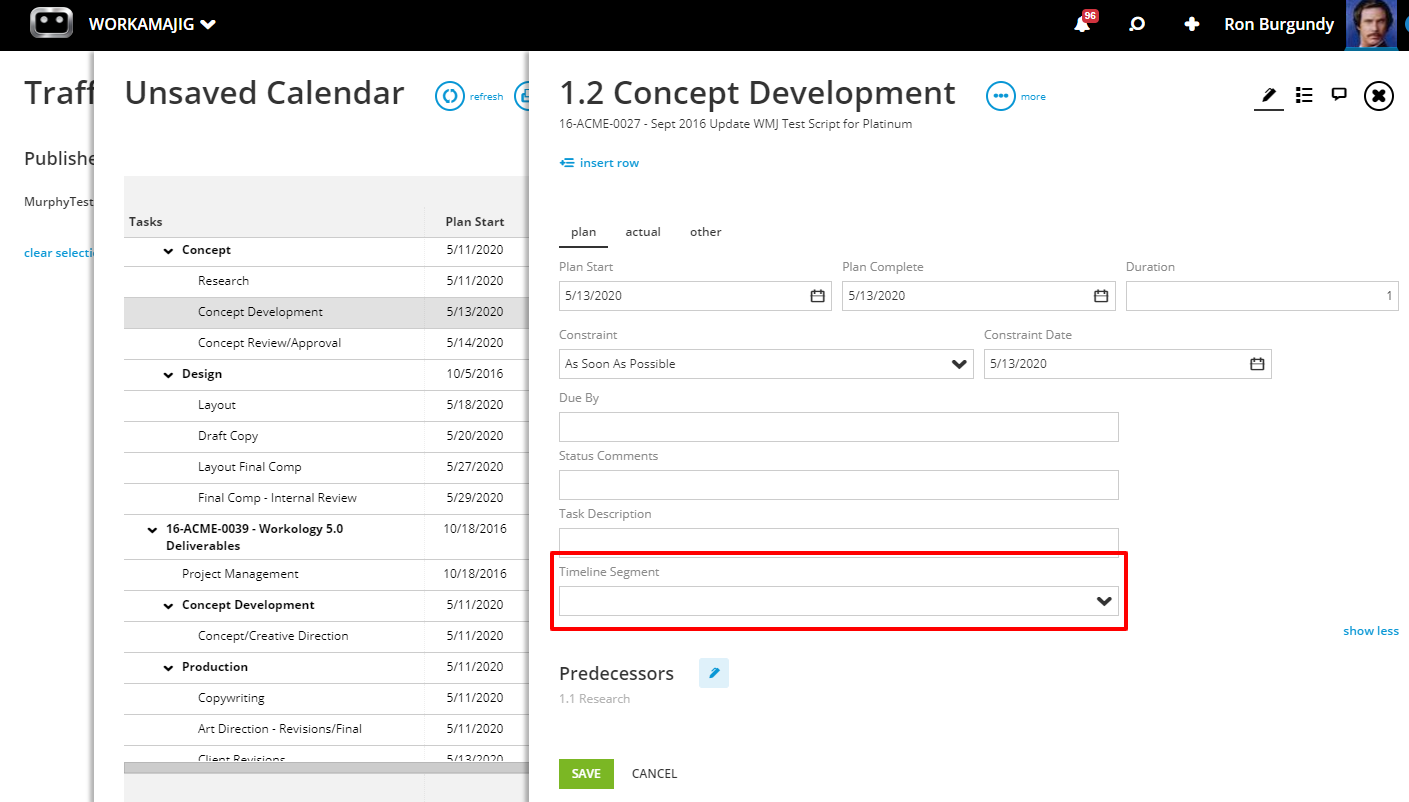Switch to the task list icon view
Image resolution: width=1409 pixels, height=802 pixels.
tap(1304, 95)
